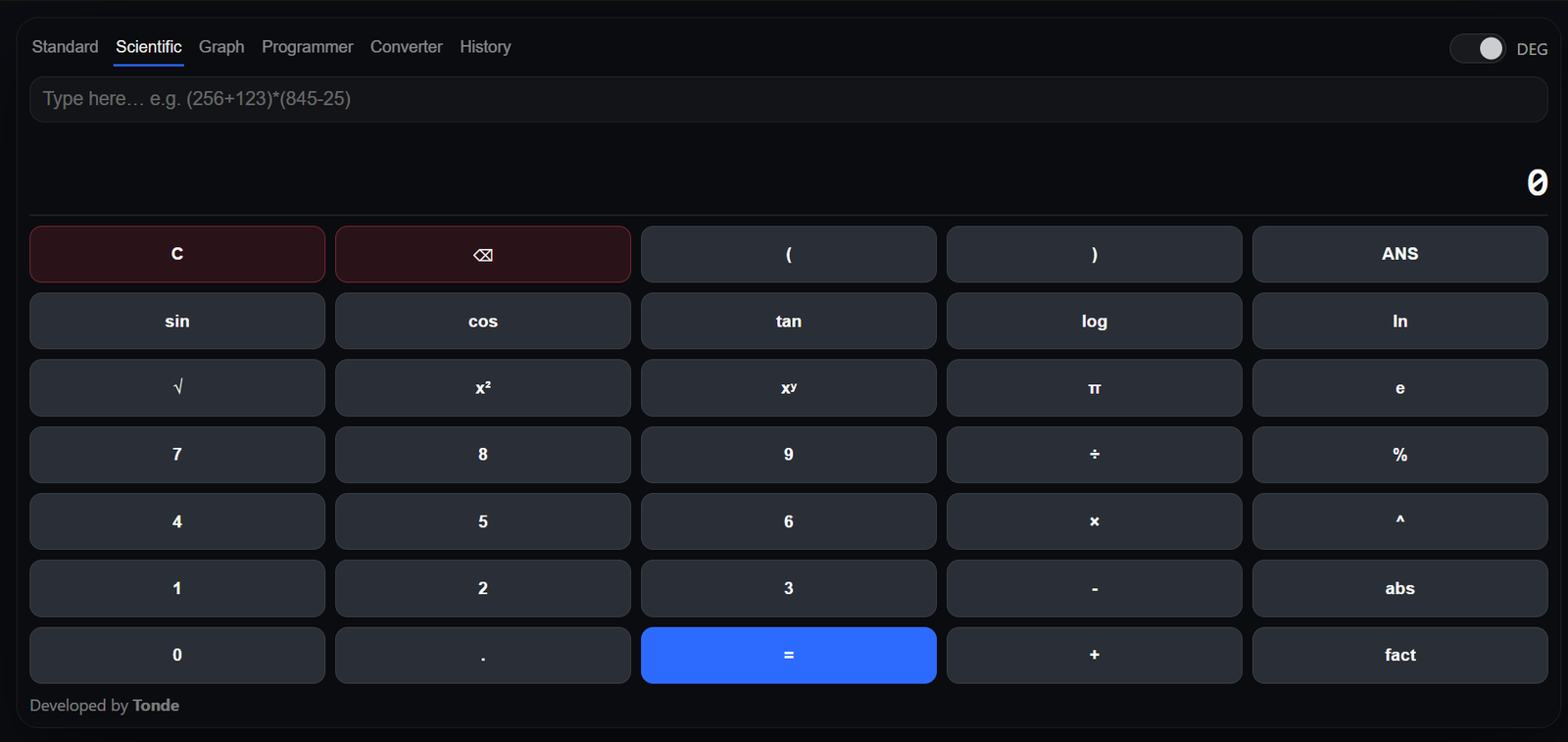Screen dimensions: 1568x742
Task: Click the fact factorial button
Action: [1400, 655]
